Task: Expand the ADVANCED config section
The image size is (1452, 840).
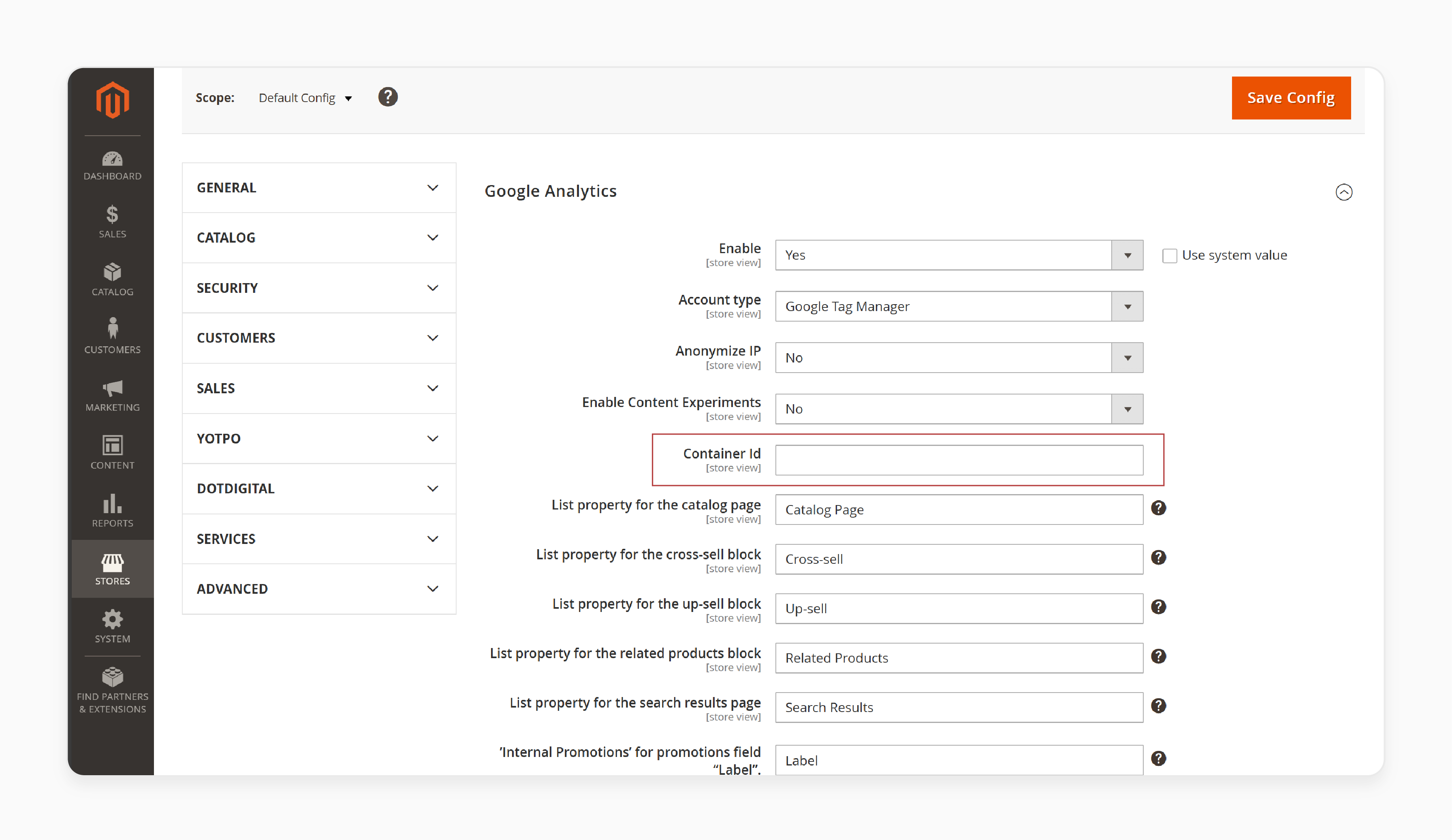Action: (x=319, y=589)
